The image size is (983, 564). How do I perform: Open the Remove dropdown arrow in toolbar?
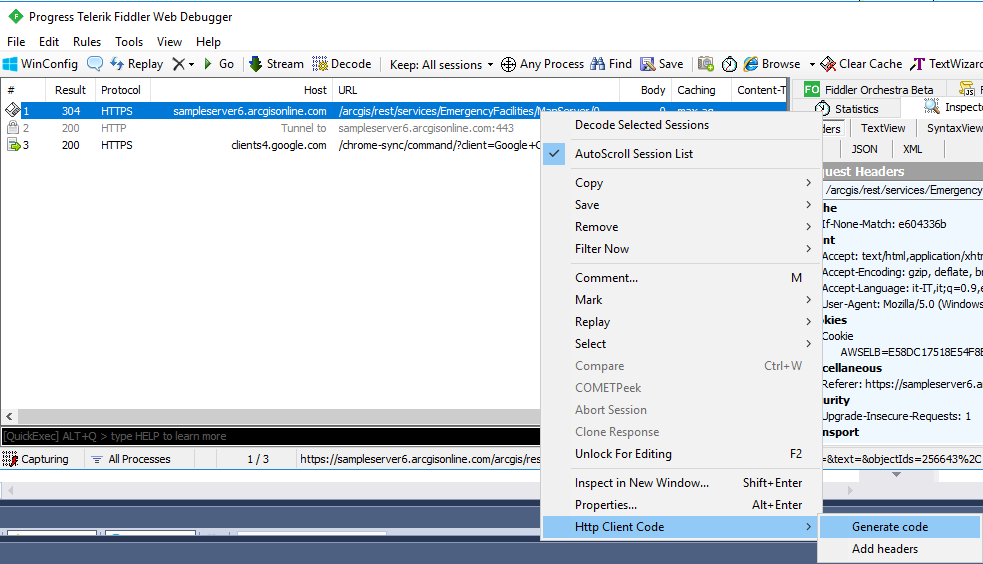tap(191, 64)
